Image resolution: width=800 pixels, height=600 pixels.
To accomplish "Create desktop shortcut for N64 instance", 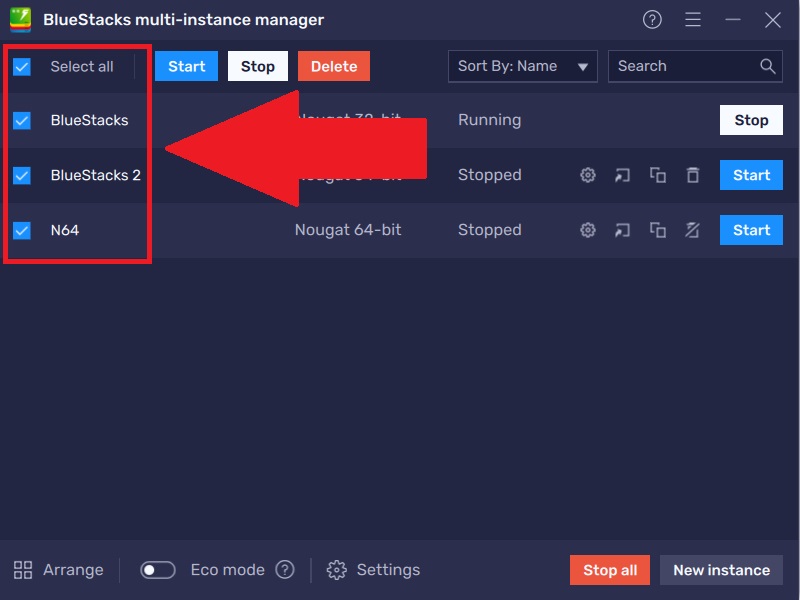I will pyautogui.click(x=622, y=230).
